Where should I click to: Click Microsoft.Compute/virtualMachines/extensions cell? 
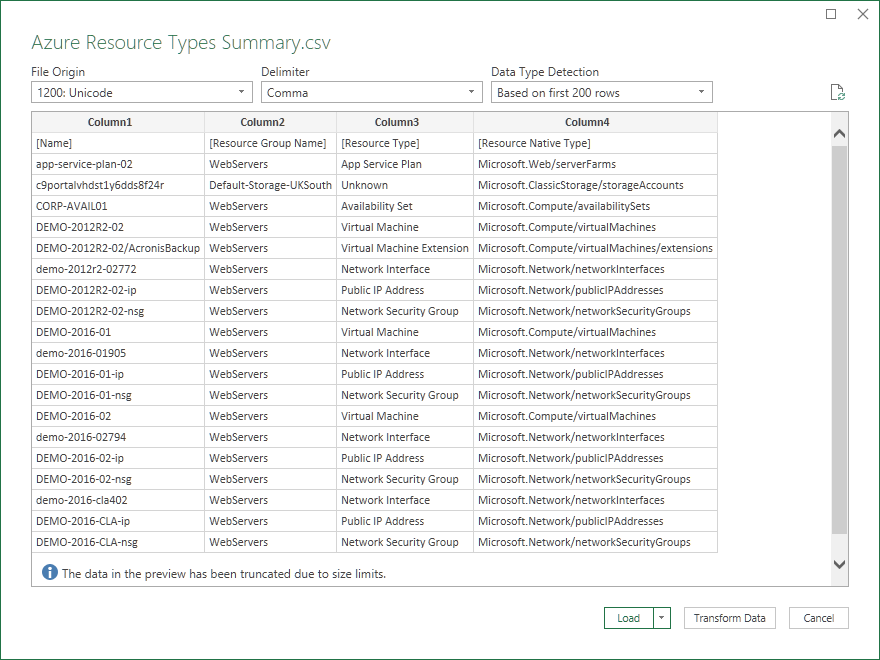[x=595, y=248]
